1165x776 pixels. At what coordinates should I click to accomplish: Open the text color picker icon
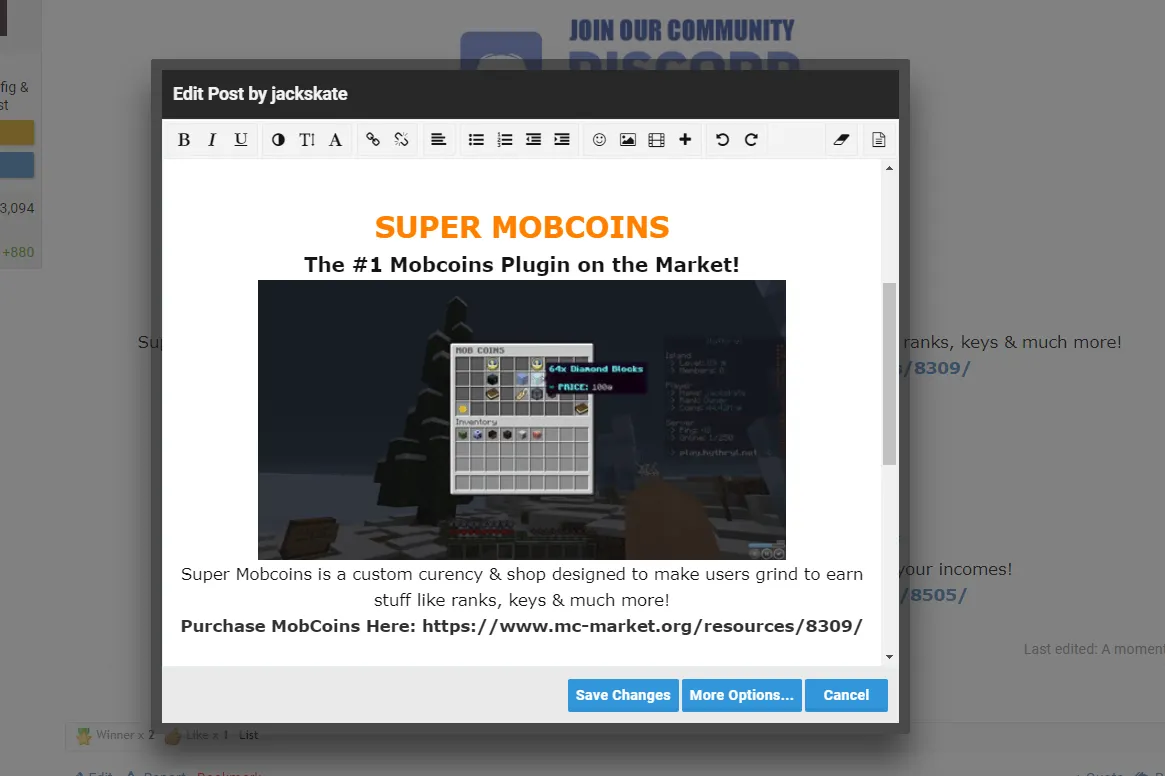[x=278, y=140]
